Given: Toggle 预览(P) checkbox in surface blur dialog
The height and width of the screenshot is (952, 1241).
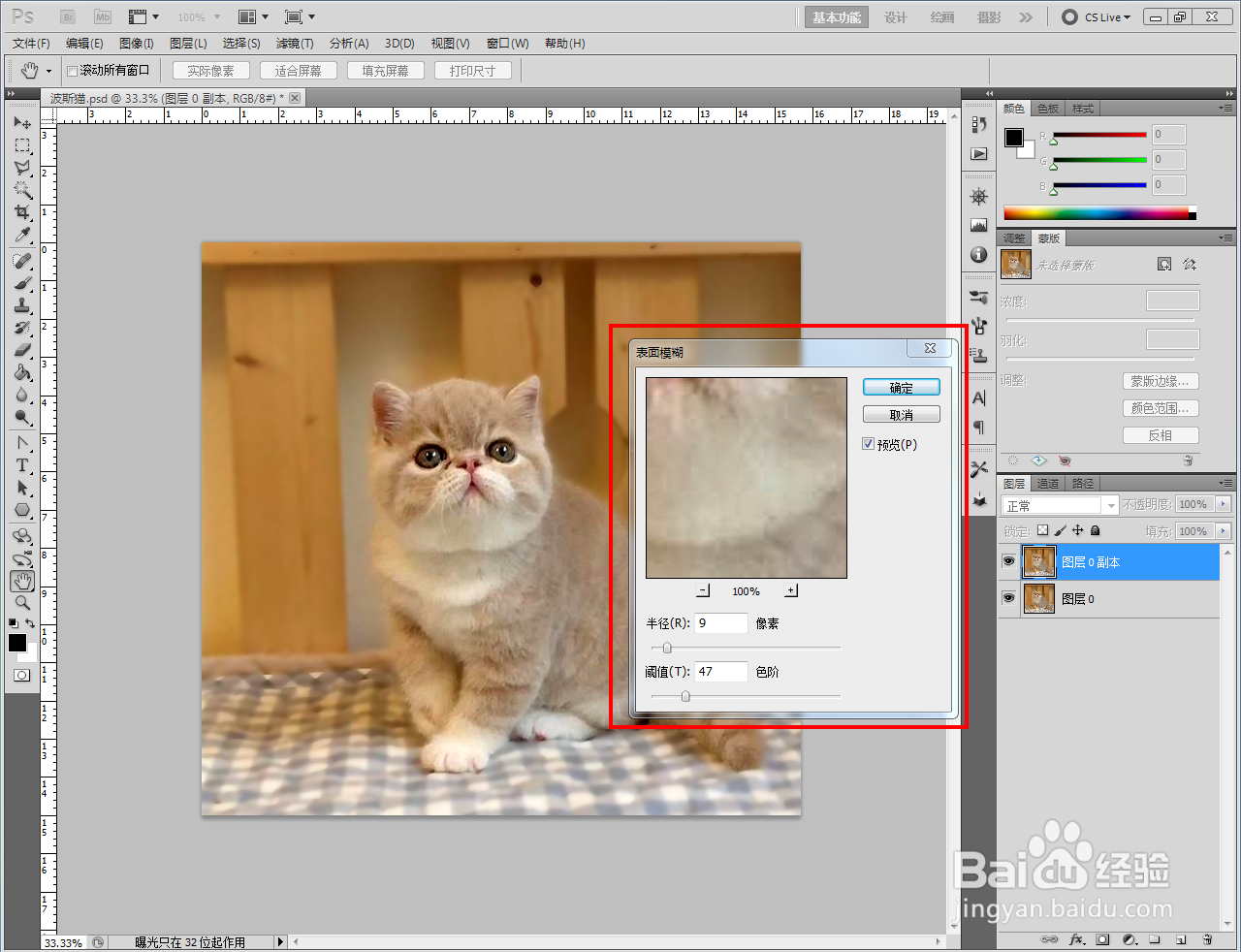Looking at the screenshot, I should (x=869, y=444).
